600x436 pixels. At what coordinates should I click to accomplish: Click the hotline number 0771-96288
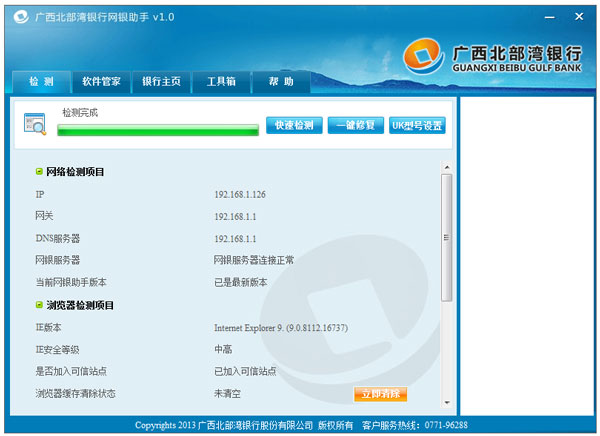[x=446, y=425]
